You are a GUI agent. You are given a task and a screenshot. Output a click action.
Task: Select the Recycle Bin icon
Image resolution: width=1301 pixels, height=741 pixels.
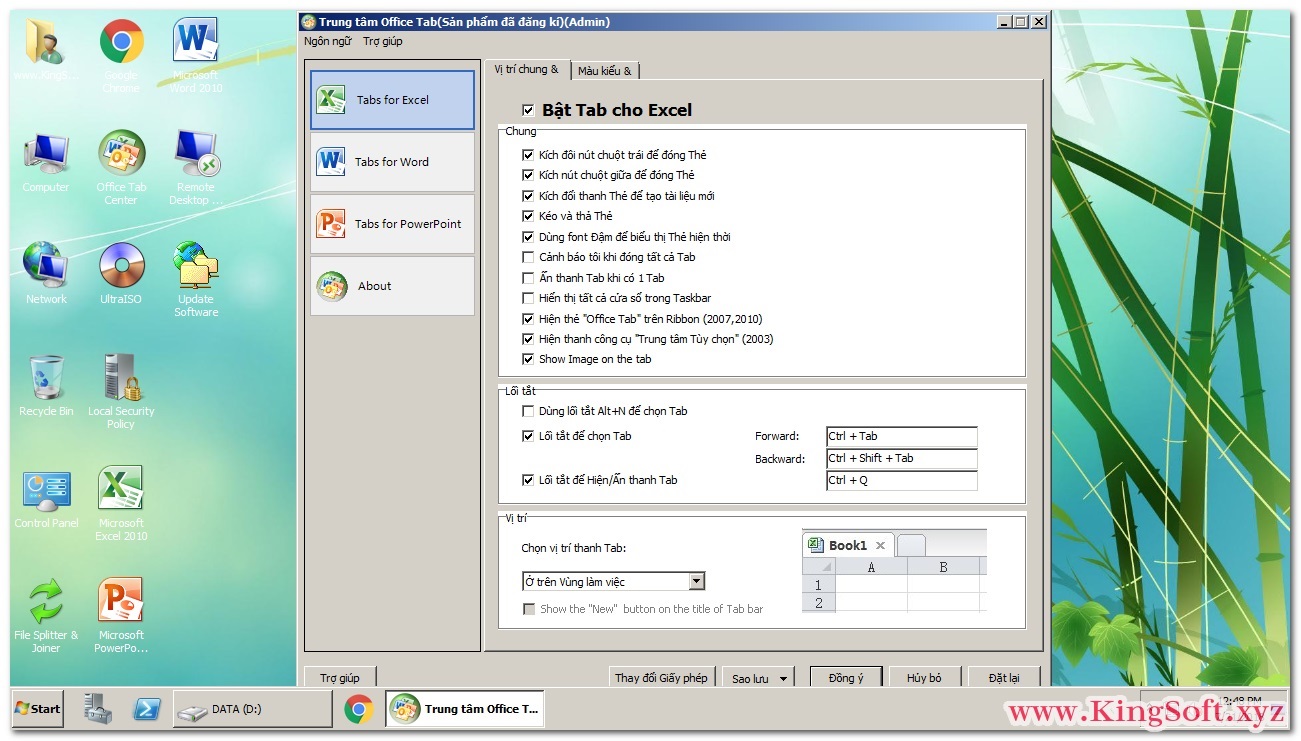click(46, 385)
